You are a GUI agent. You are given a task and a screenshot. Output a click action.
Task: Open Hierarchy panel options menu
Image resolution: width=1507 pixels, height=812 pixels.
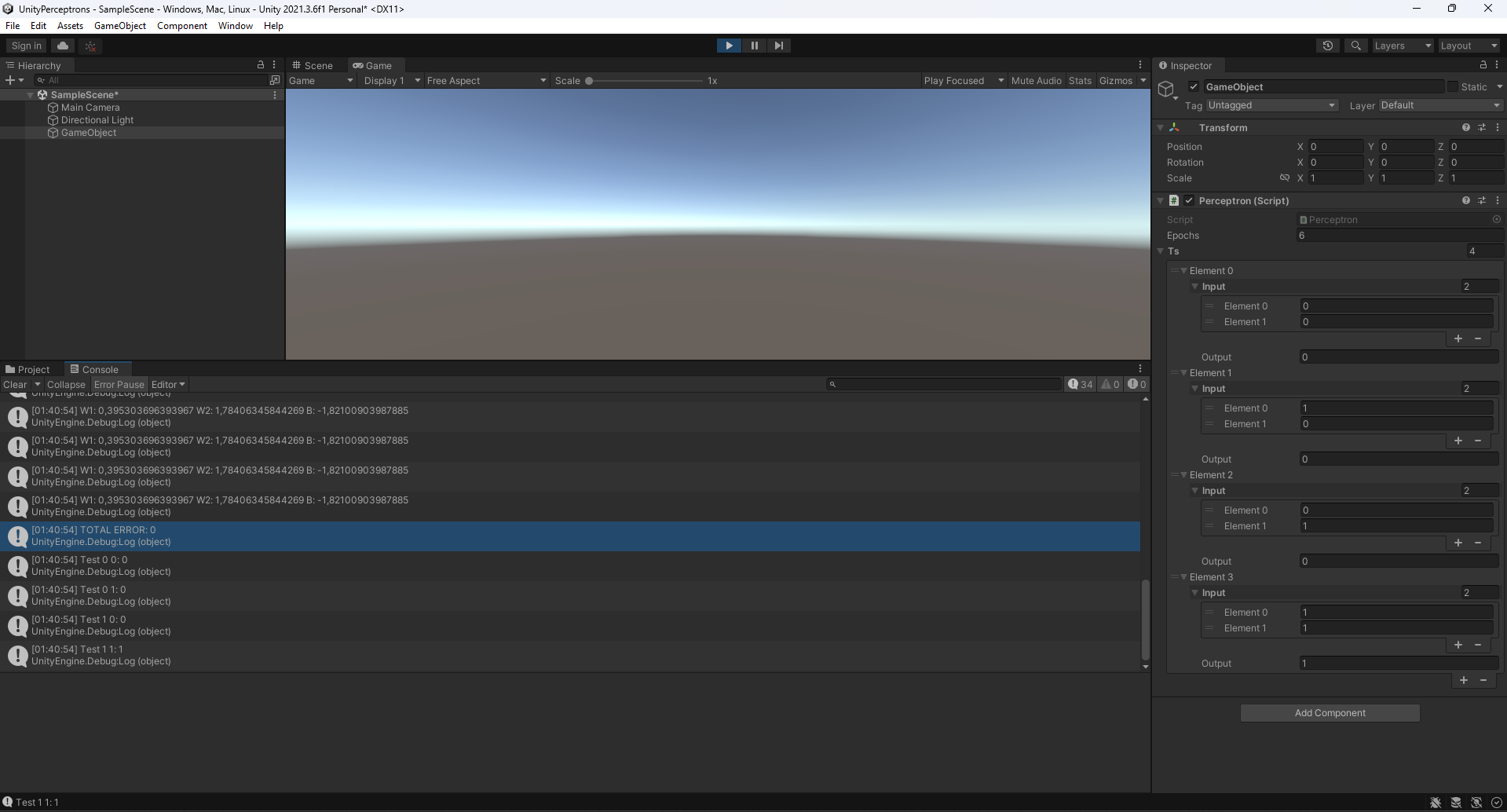274,64
